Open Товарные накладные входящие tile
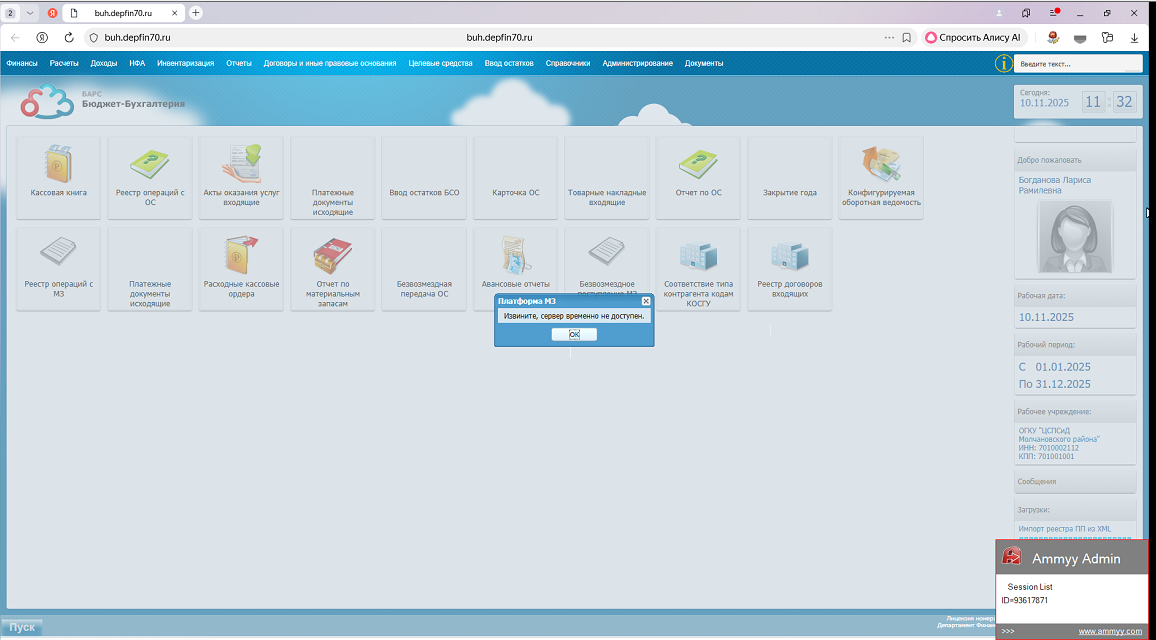The image size is (1156, 640). pyautogui.click(x=607, y=178)
